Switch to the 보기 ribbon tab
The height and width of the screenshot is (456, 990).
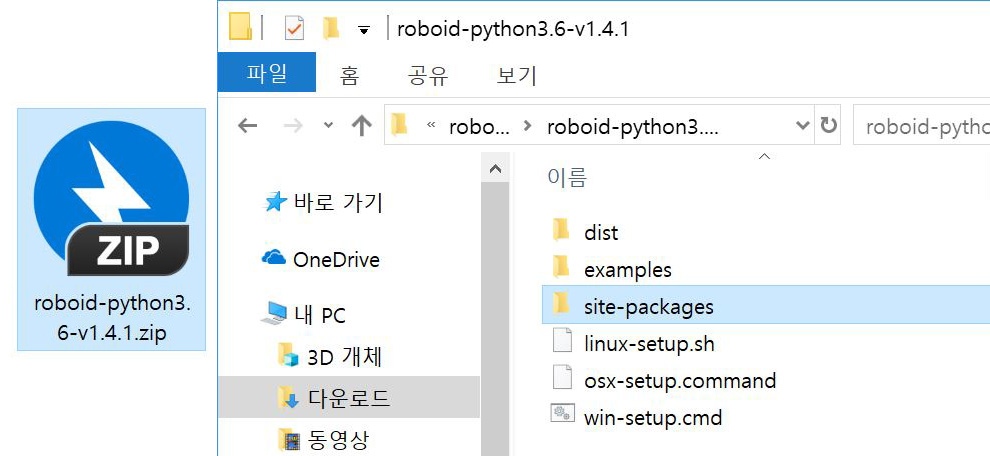[516, 76]
